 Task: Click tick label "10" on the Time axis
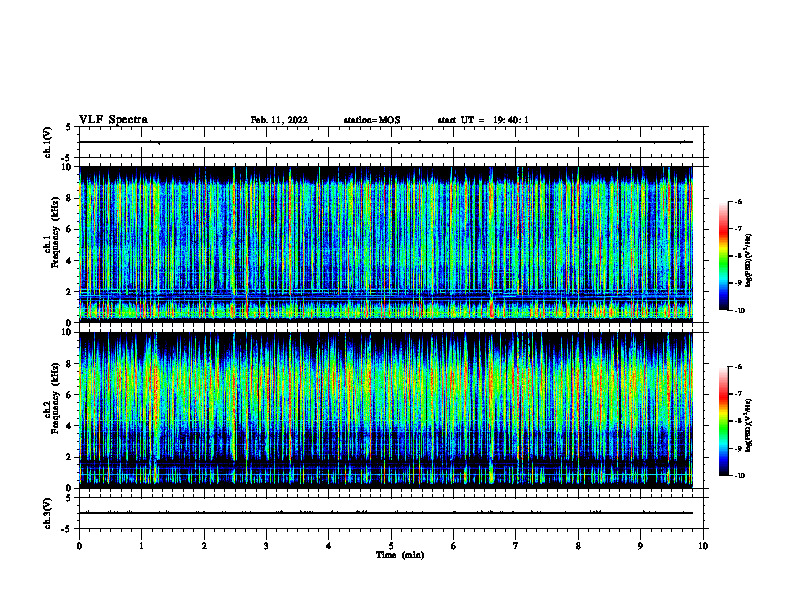click(x=703, y=546)
